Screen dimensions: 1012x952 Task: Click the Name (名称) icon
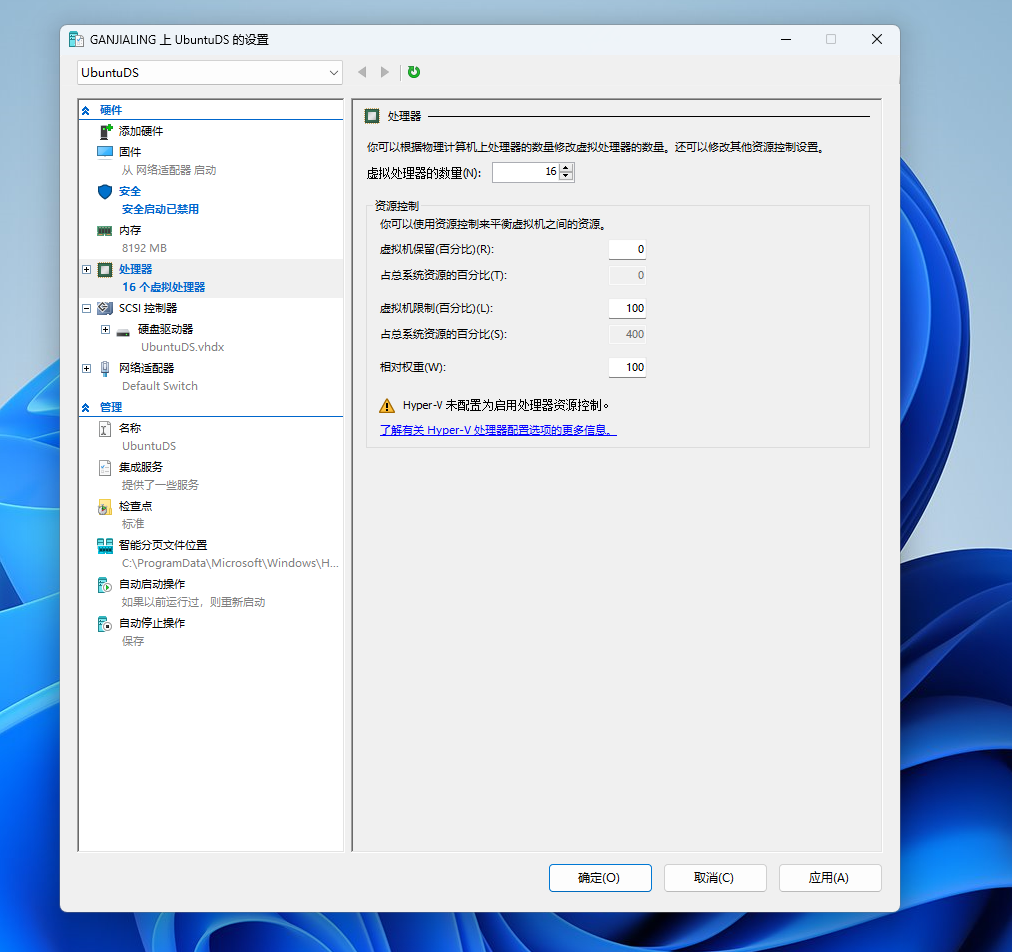[105, 429]
